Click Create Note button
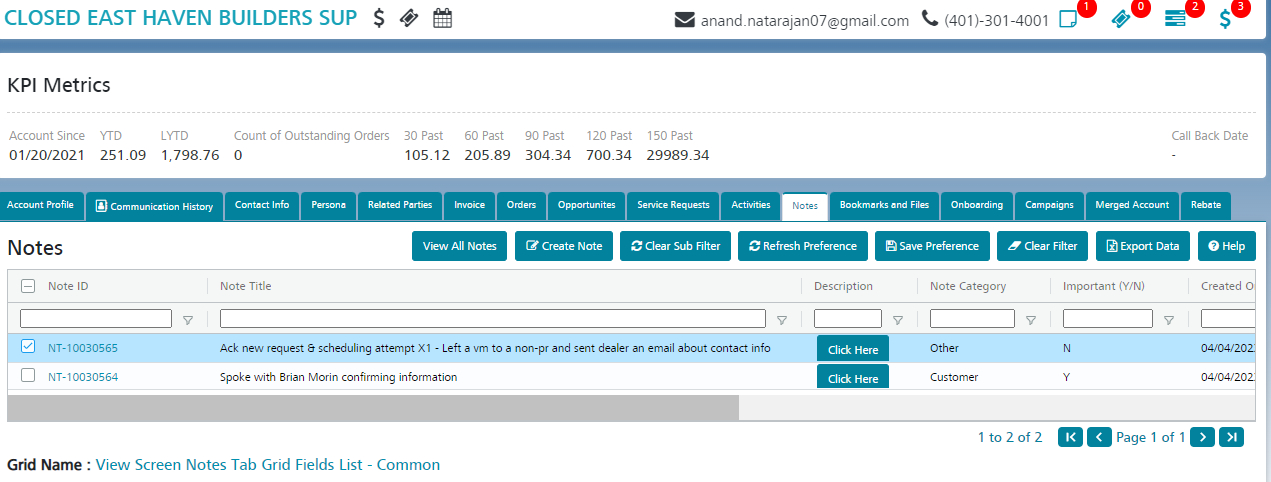This screenshot has height=482, width=1271. 564,246
